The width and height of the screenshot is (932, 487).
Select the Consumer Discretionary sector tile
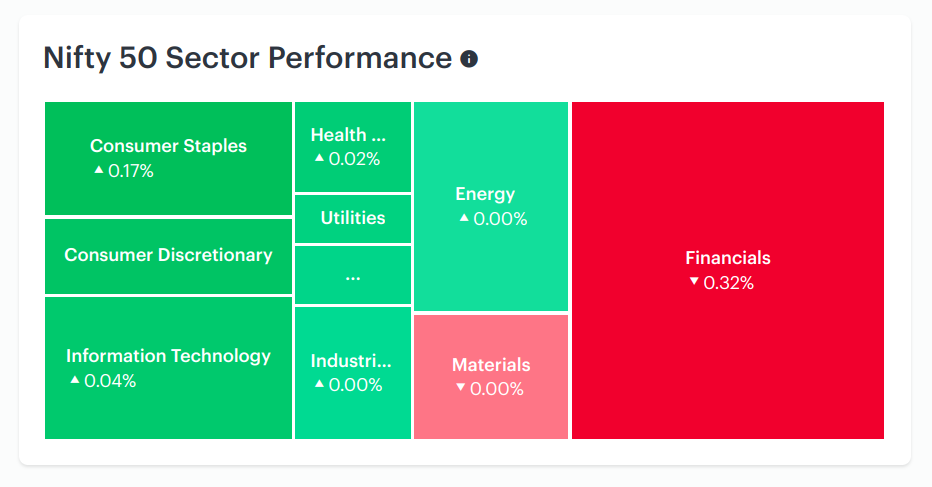(x=168, y=257)
